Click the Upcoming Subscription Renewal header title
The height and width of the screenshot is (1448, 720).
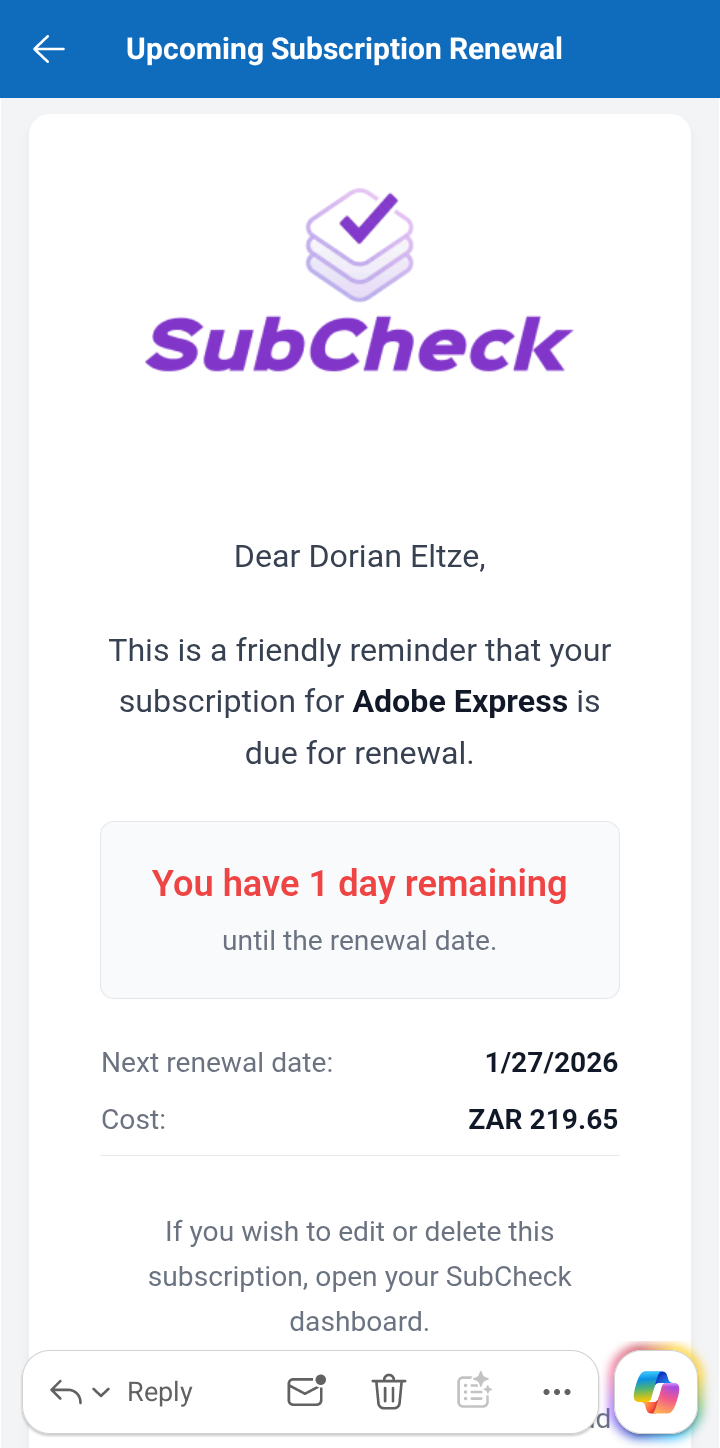coord(344,49)
